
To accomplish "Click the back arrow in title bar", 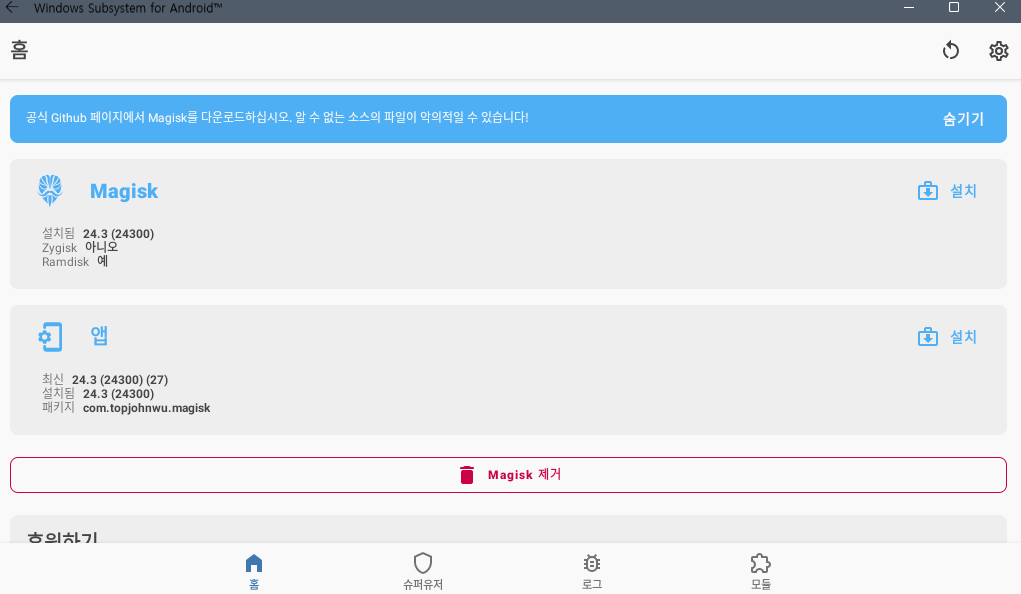I will point(12,8).
